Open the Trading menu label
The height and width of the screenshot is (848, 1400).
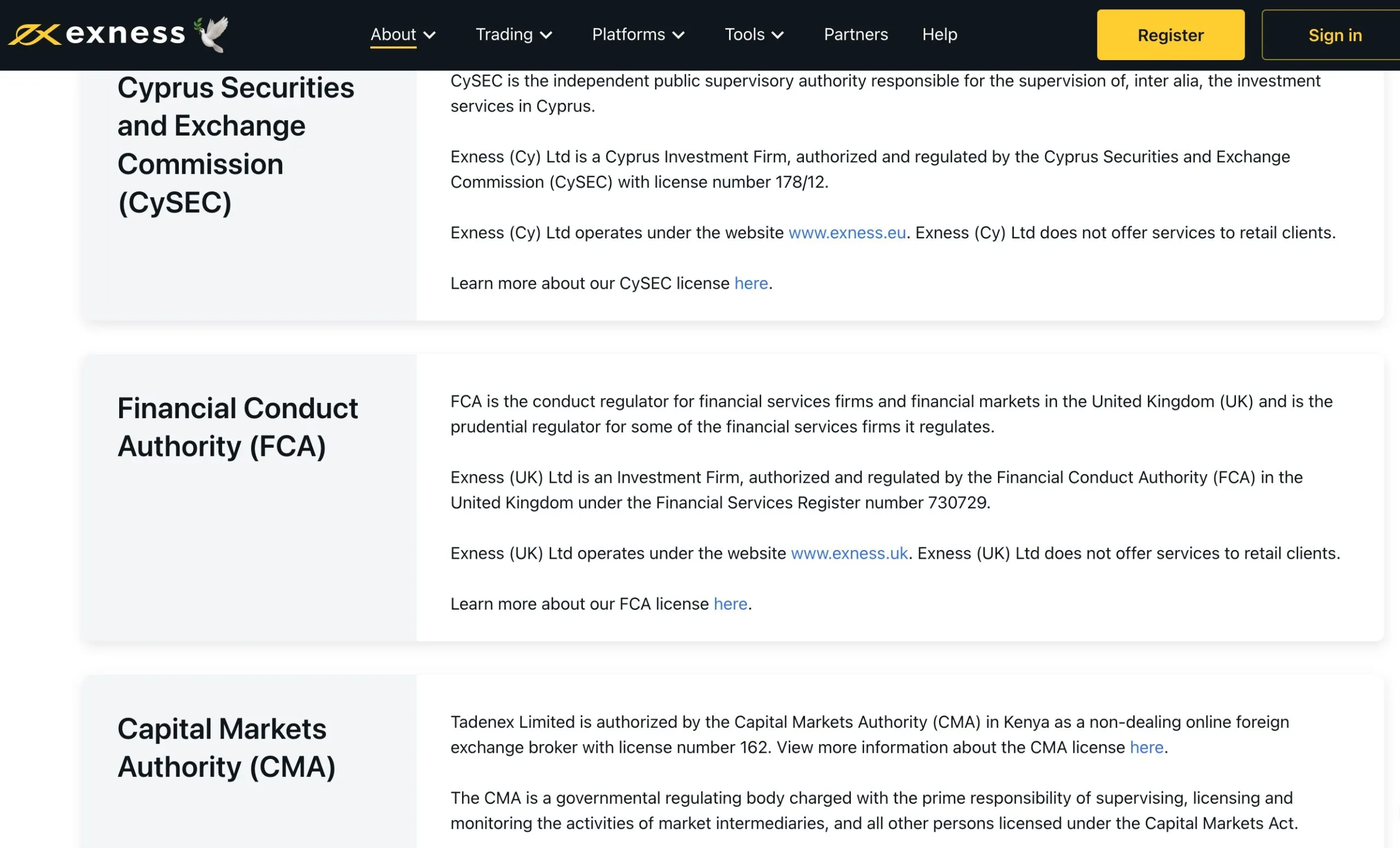(x=504, y=34)
